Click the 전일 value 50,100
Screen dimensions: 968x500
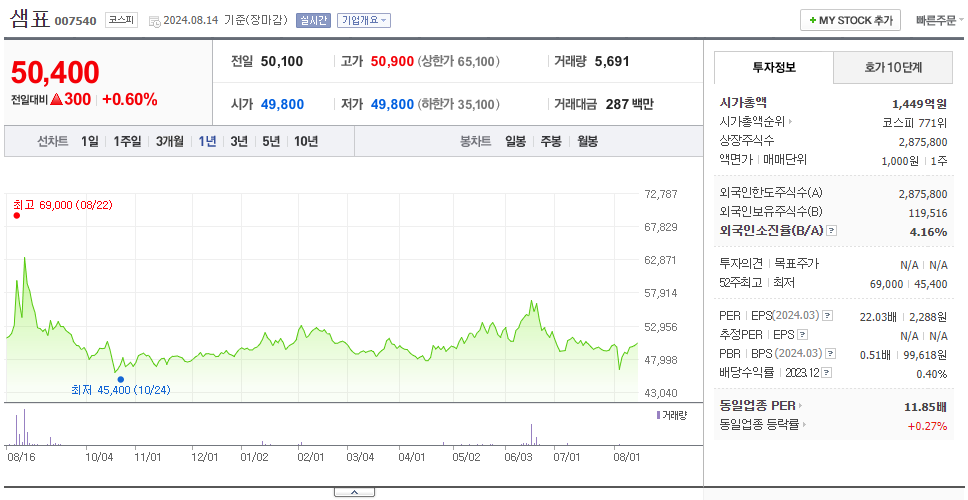click(282, 61)
